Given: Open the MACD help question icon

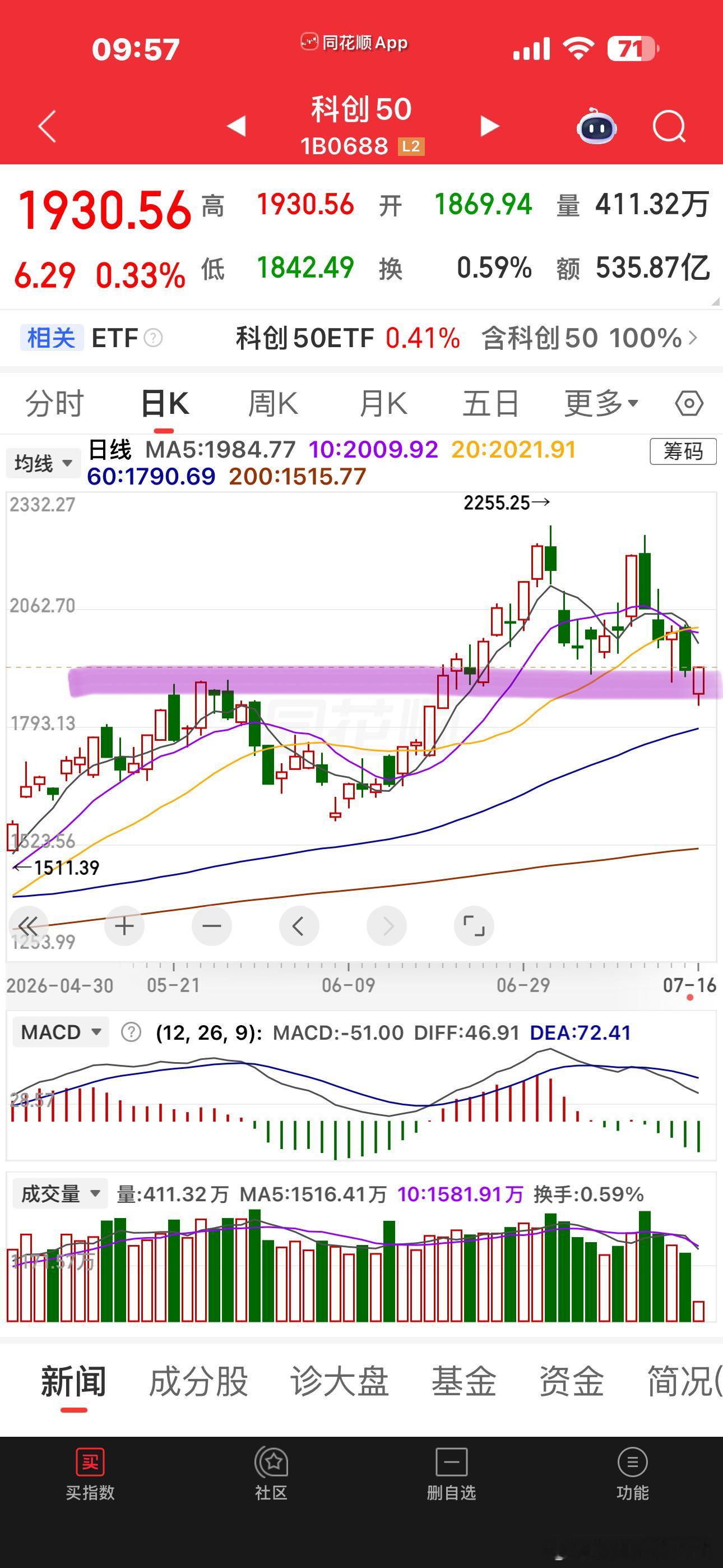Looking at the screenshot, I should 131,1032.
